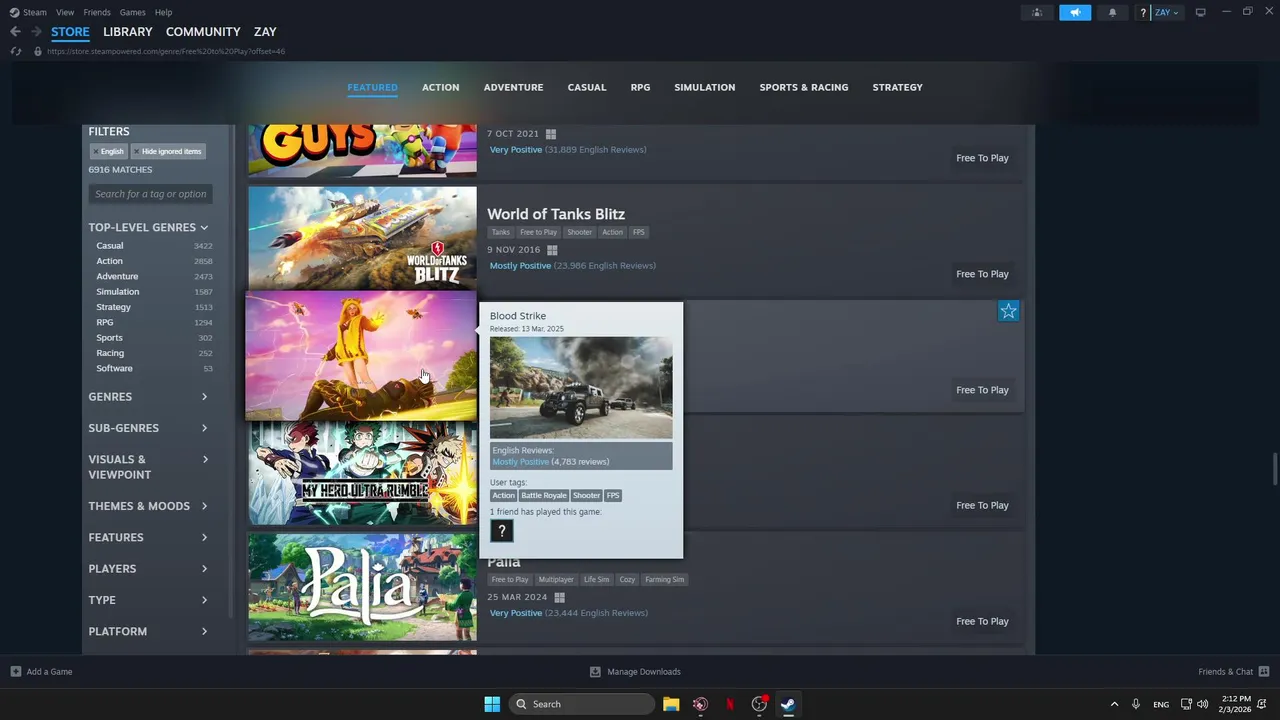Select the SPORTS & RACING category tab
The width and height of the screenshot is (1280, 720).
click(x=804, y=87)
